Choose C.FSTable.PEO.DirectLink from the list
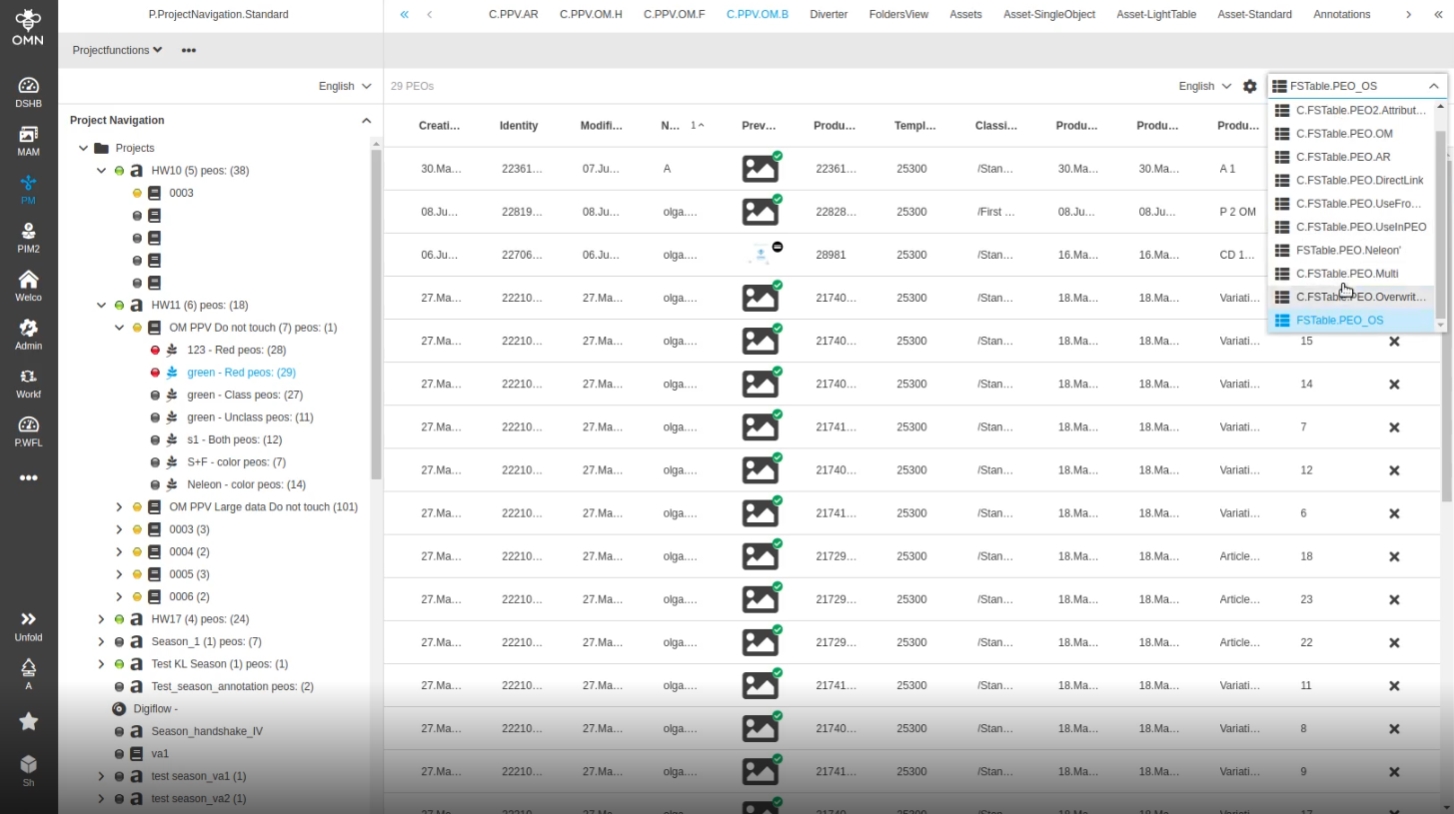Viewport: 1454px width, 814px height. [x=1352, y=180]
